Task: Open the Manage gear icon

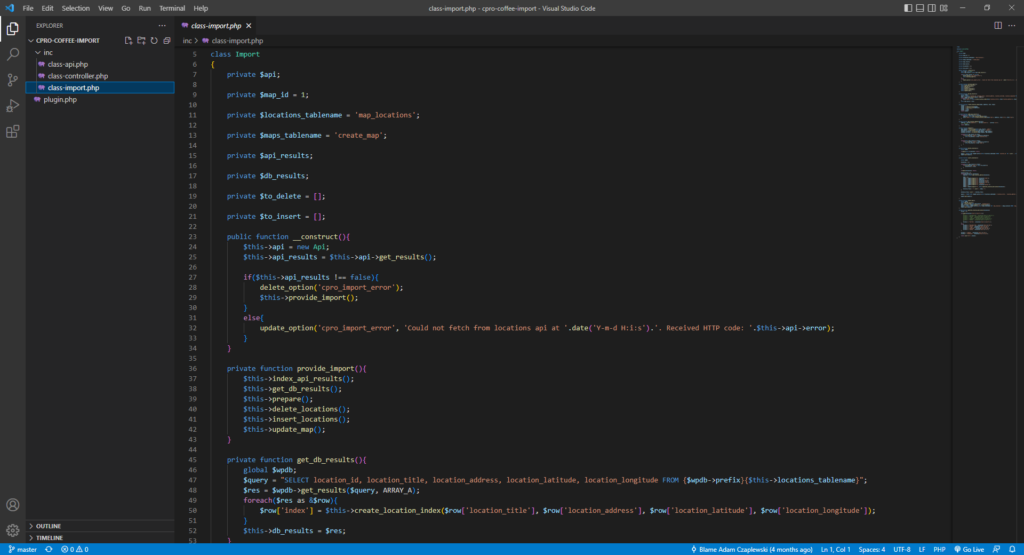Action: pyautogui.click(x=12, y=530)
